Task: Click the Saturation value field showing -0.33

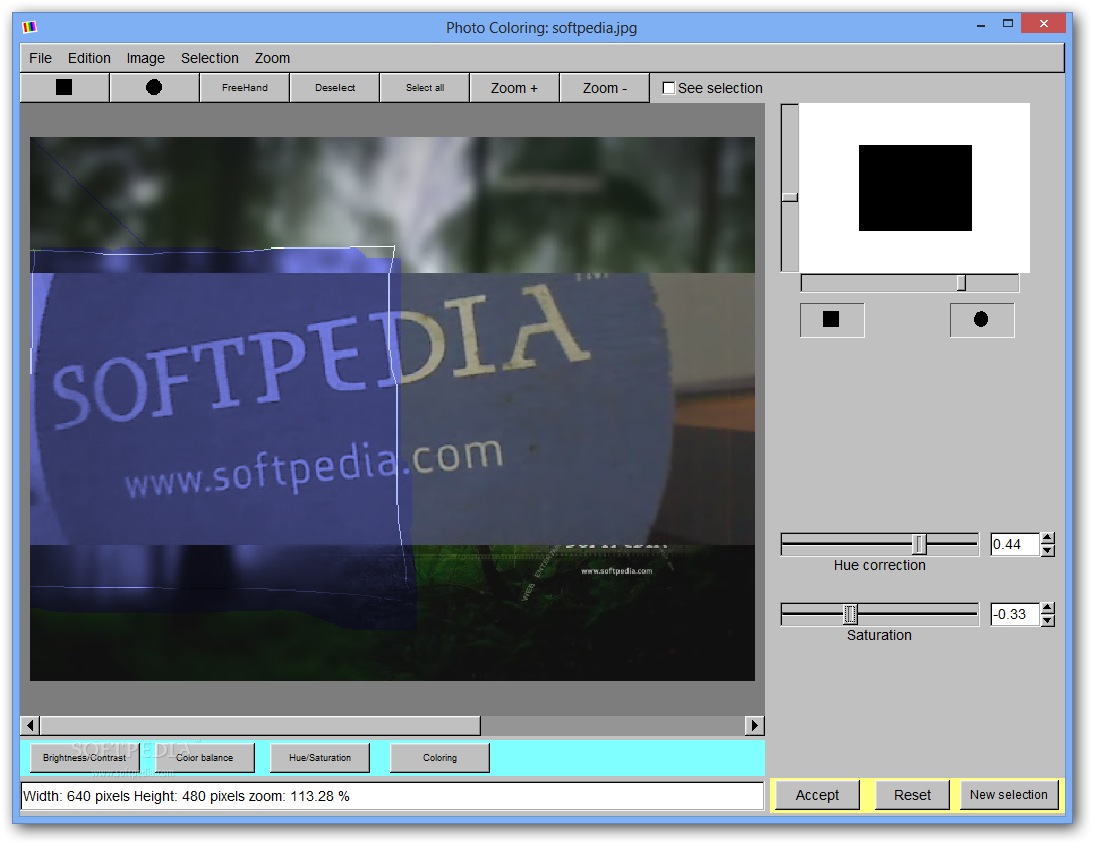Action: (x=1014, y=614)
